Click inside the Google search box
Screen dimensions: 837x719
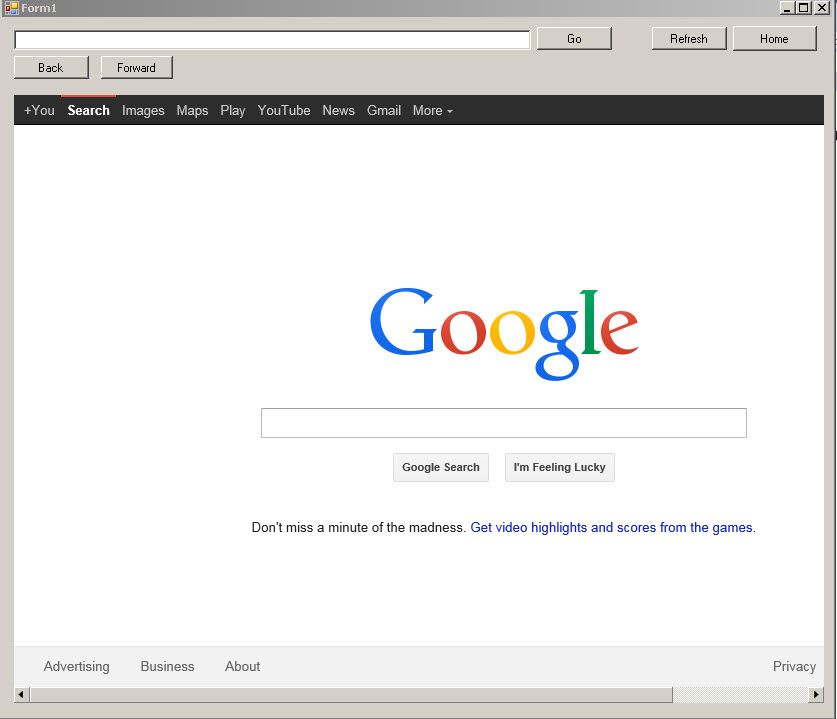[504, 423]
